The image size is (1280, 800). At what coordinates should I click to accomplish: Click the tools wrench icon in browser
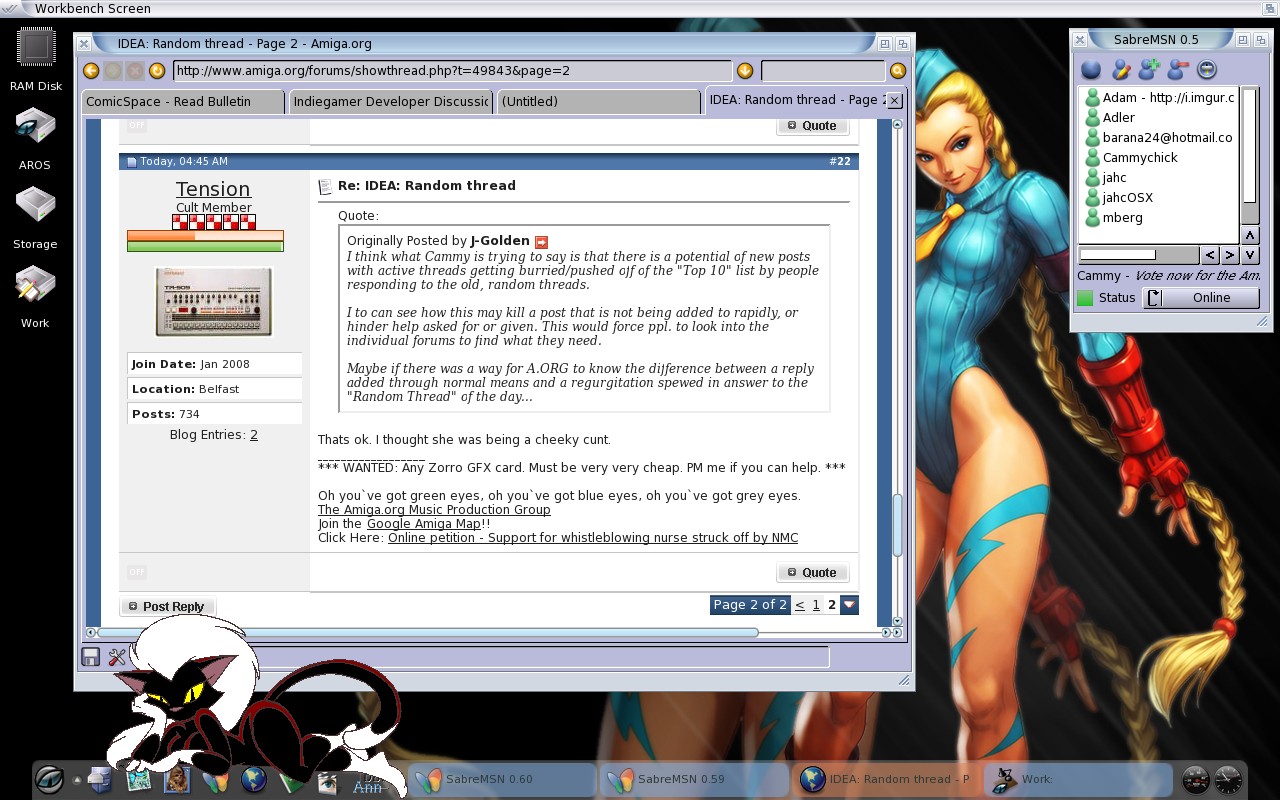pos(117,657)
